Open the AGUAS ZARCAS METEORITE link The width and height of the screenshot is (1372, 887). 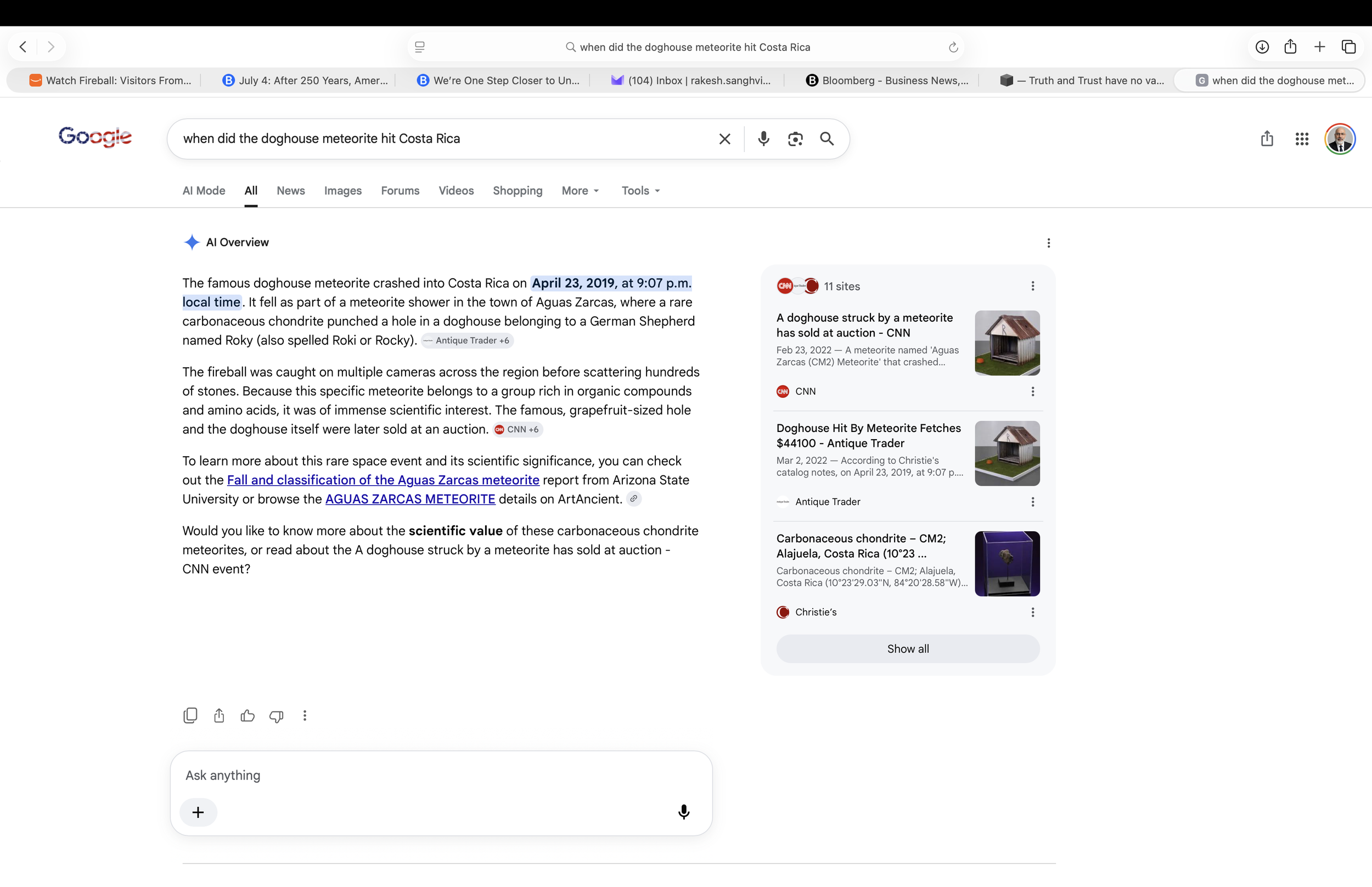click(410, 499)
